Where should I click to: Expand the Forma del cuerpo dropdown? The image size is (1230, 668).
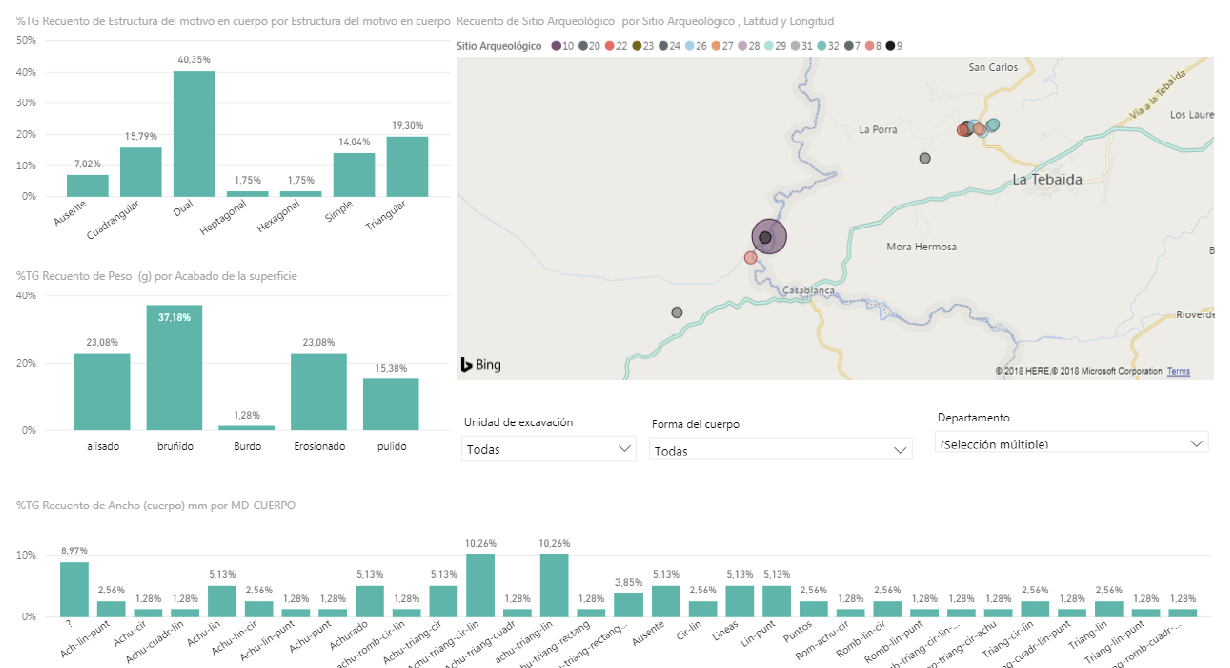coord(780,451)
